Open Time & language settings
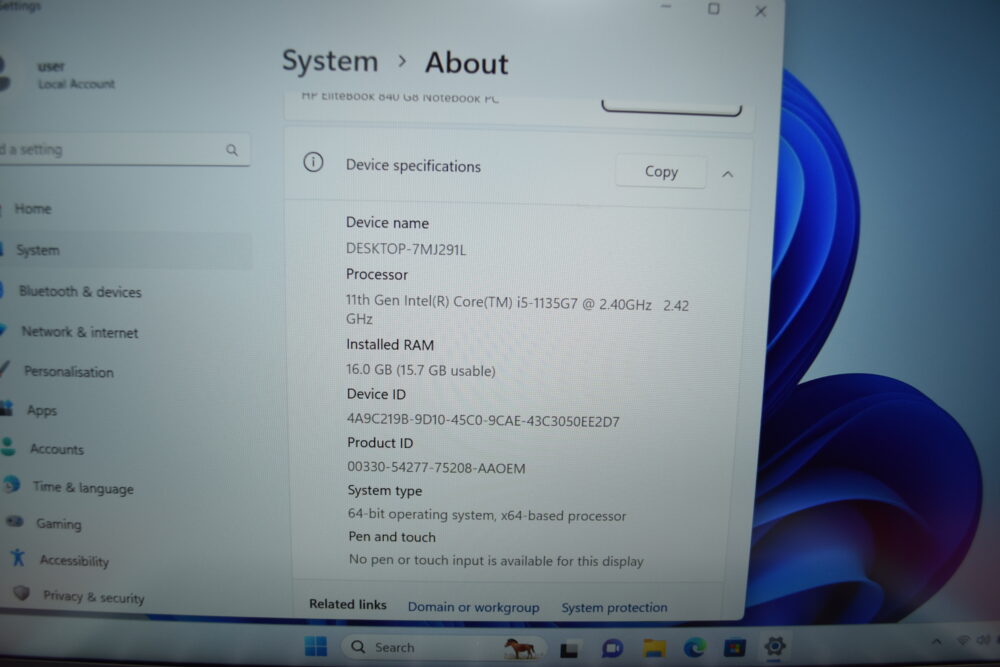 [84, 488]
